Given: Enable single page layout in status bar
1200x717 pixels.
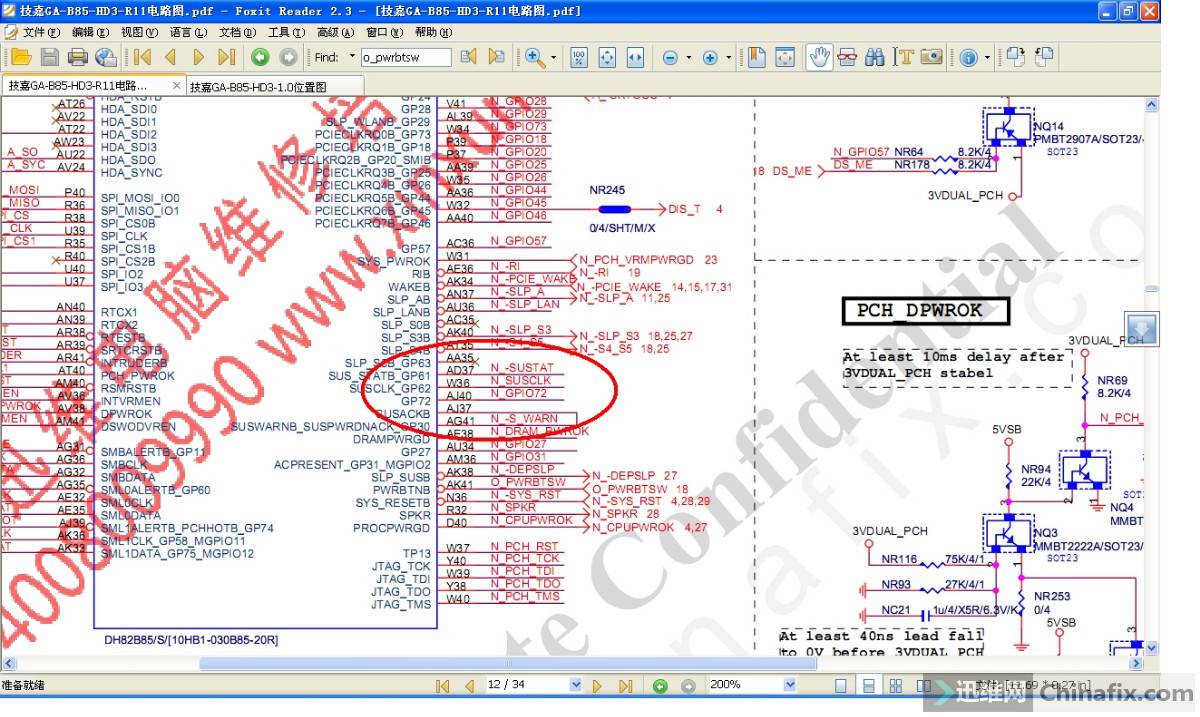Looking at the screenshot, I should point(841,686).
